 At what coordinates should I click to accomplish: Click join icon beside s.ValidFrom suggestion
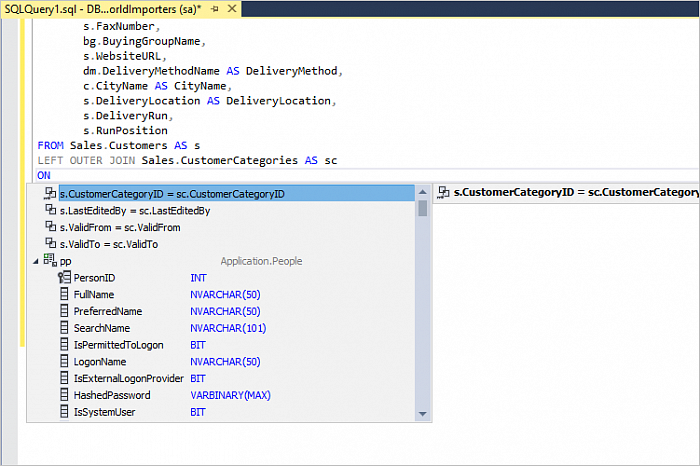click(50, 227)
